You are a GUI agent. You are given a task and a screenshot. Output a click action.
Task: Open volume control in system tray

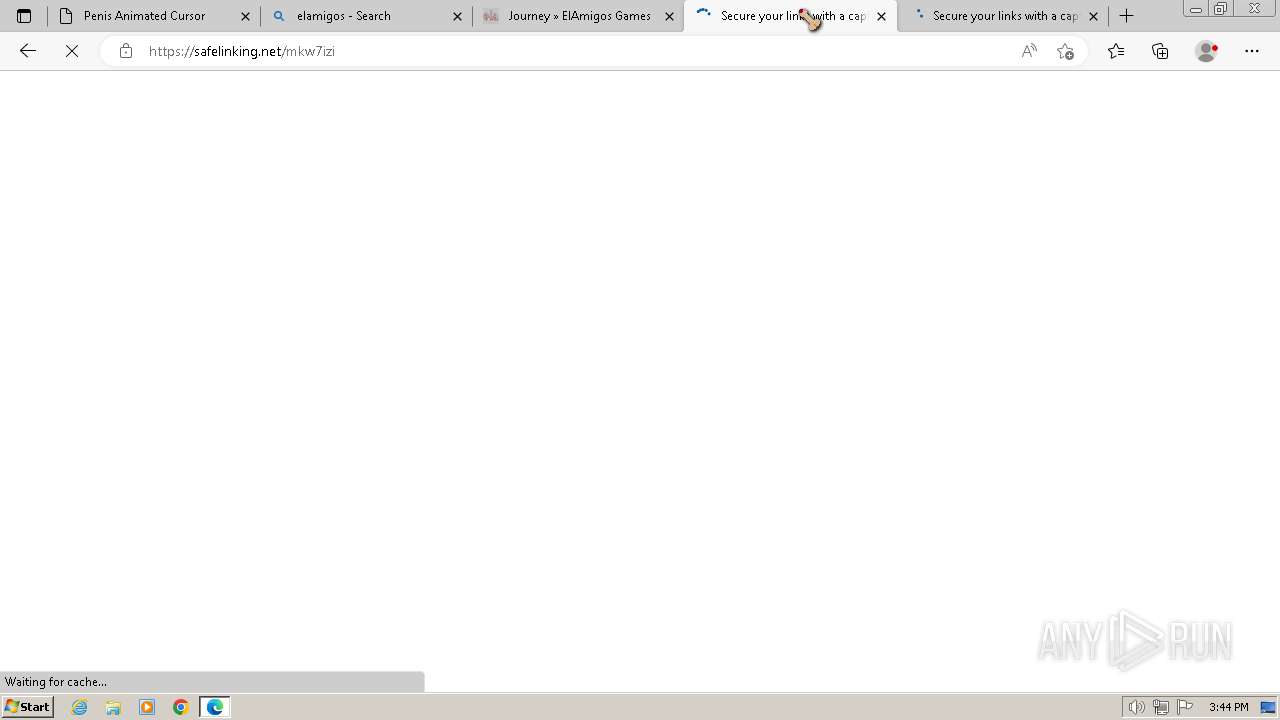(x=1137, y=707)
